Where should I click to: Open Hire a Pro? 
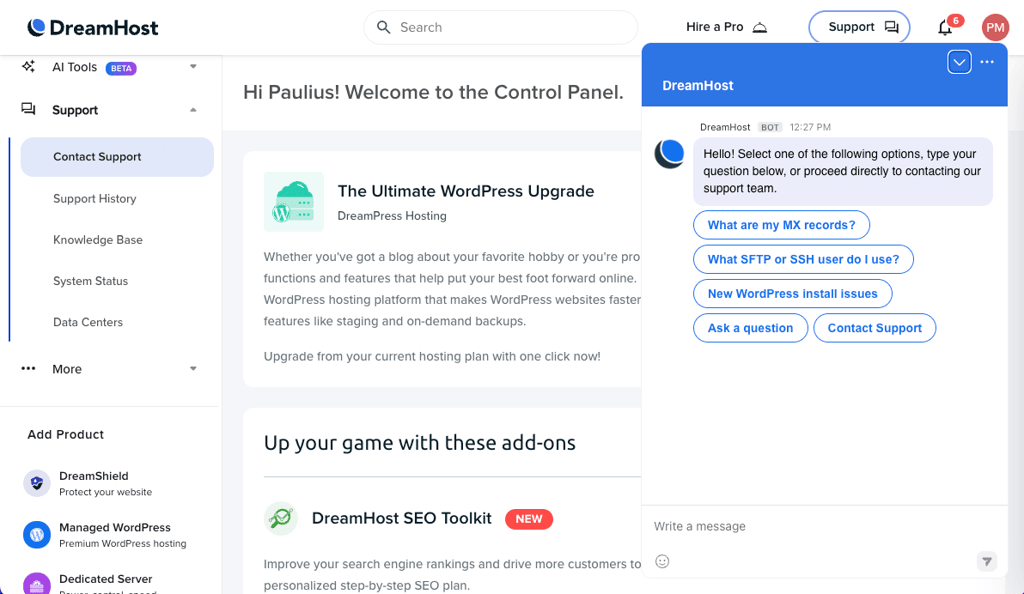pos(726,27)
